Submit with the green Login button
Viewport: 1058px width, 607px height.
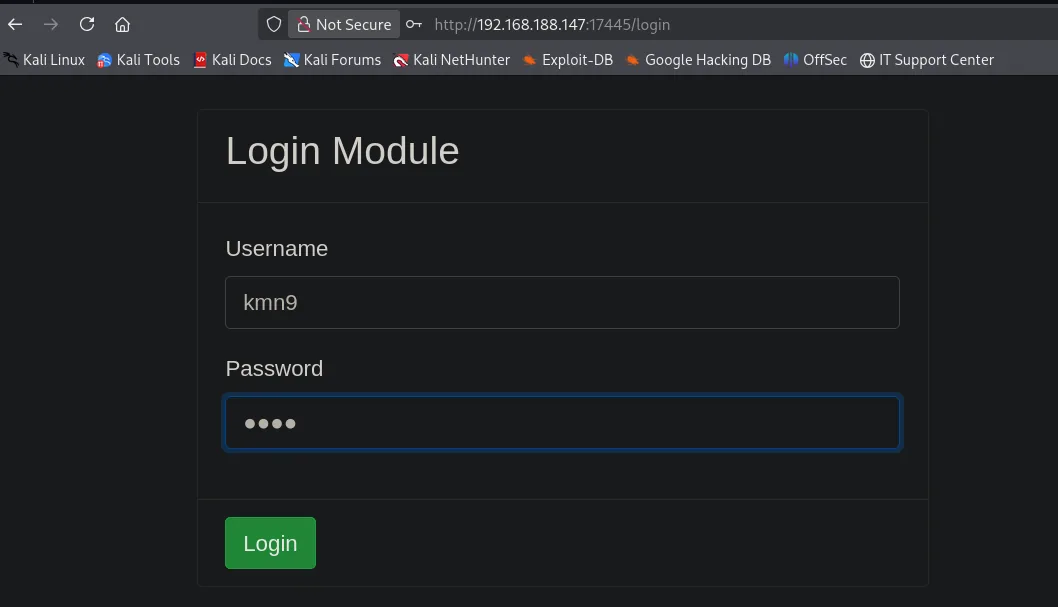pyautogui.click(x=270, y=543)
